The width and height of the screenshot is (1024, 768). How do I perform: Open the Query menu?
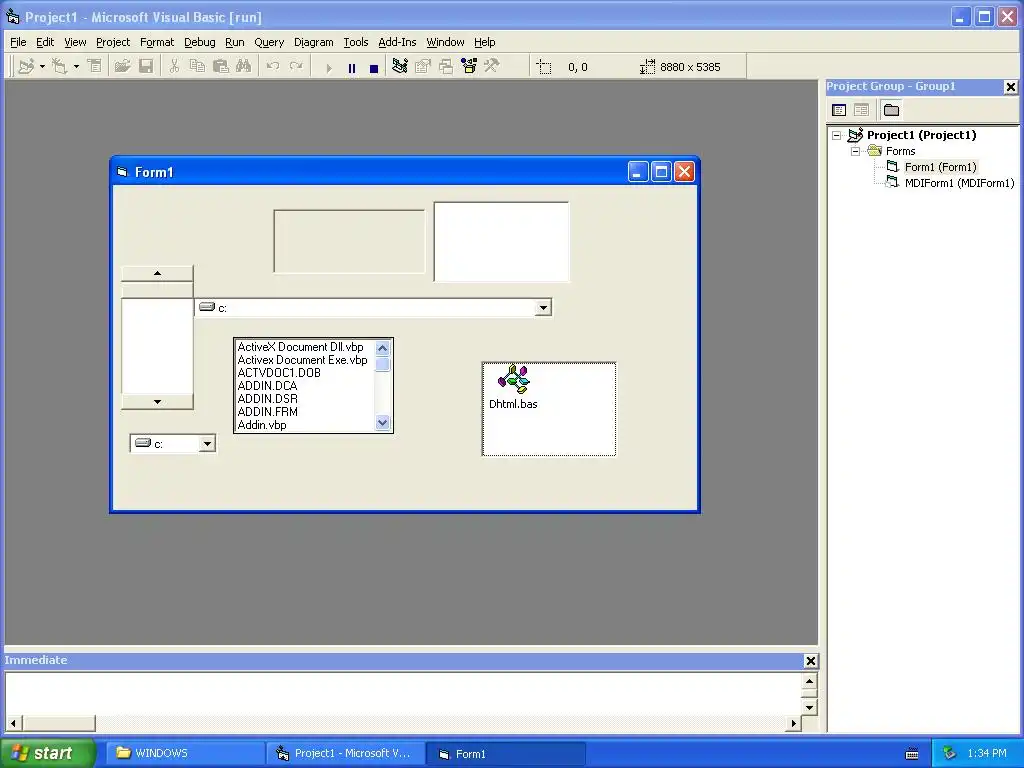click(x=269, y=42)
